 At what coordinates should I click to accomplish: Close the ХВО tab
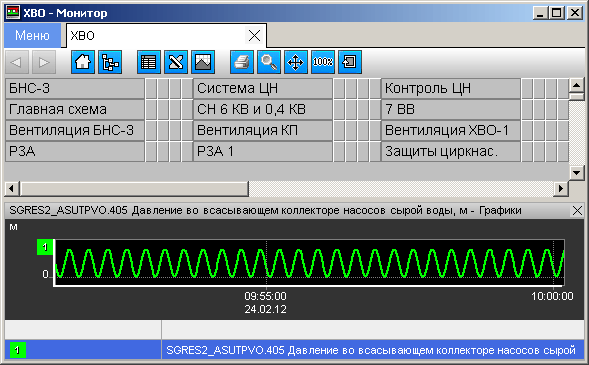[254, 36]
